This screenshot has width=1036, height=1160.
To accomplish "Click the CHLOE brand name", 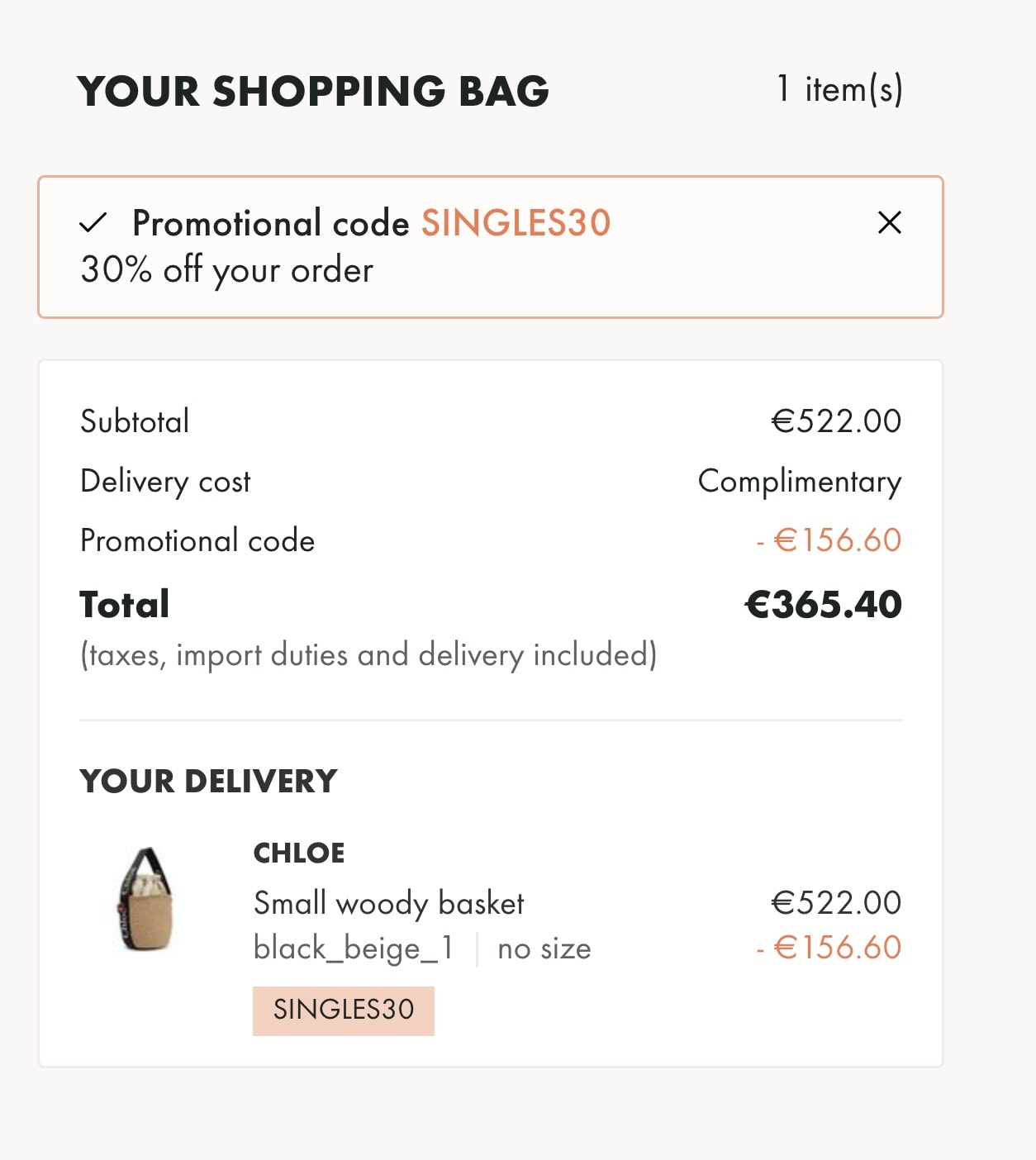I will 299,853.
